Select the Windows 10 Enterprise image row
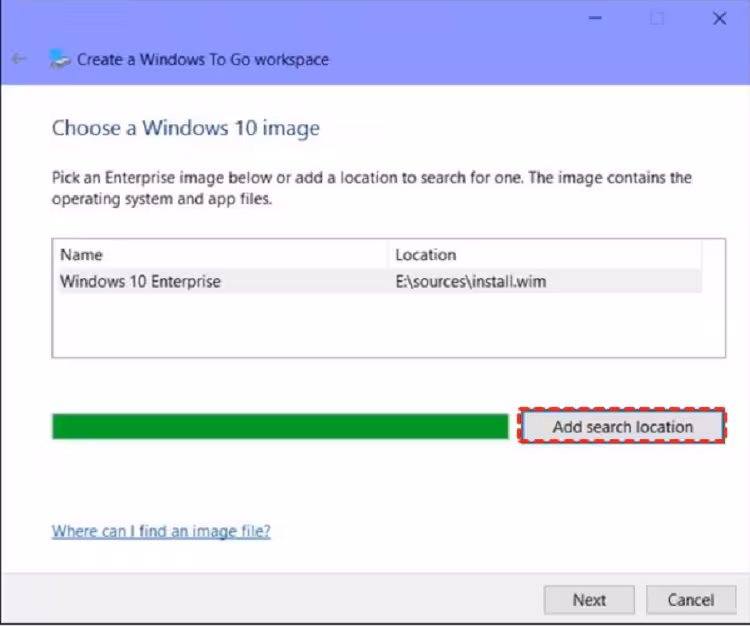 click(380, 281)
